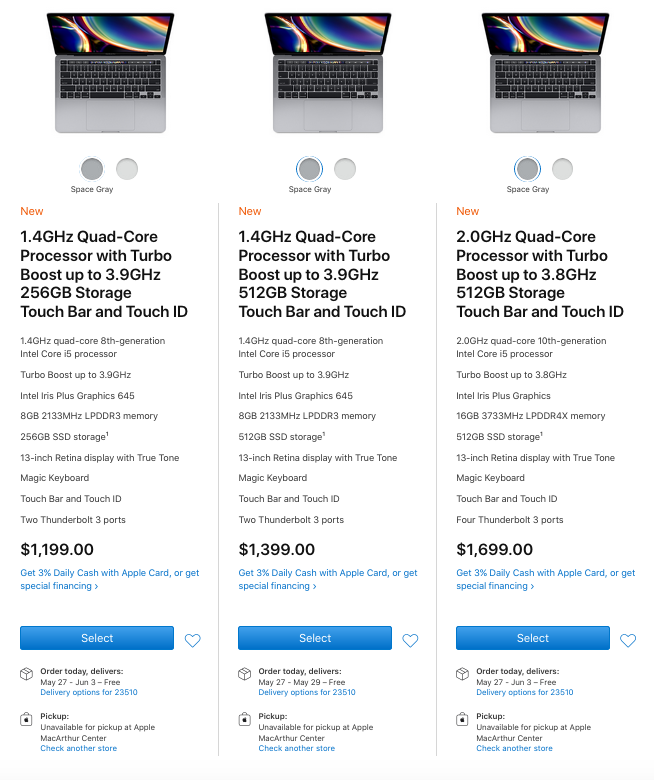Pick Space Gray swatch for 2.0GHz model
The width and height of the screenshot is (654, 780).
click(527, 168)
